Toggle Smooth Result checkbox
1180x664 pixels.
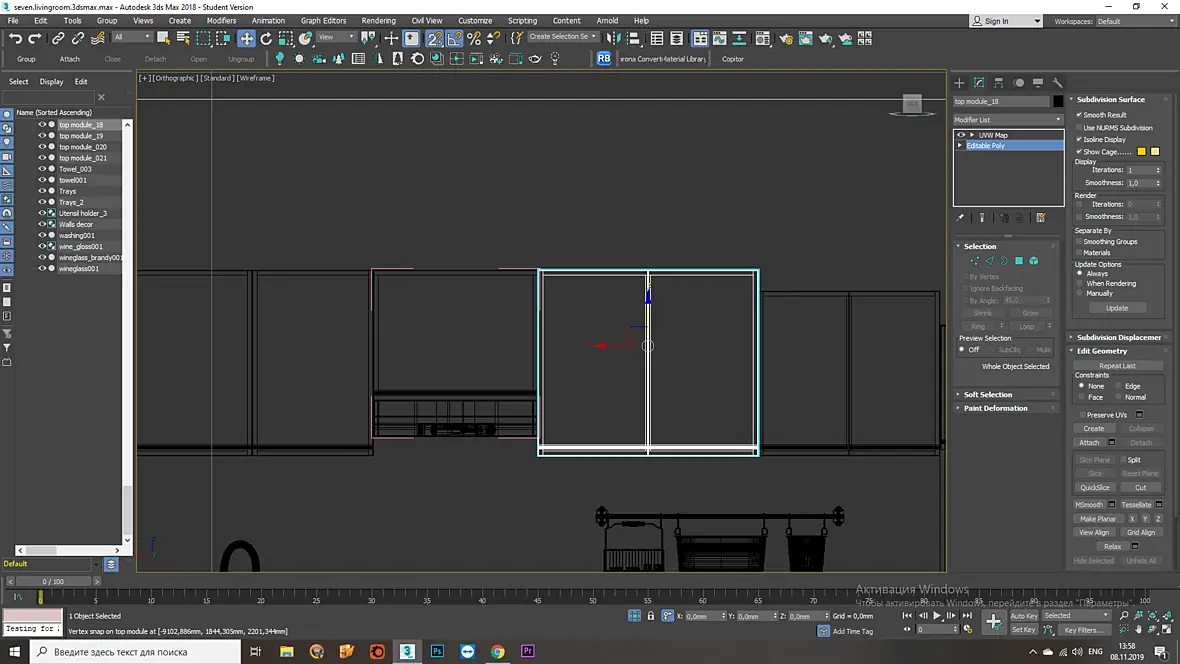pos(1079,115)
